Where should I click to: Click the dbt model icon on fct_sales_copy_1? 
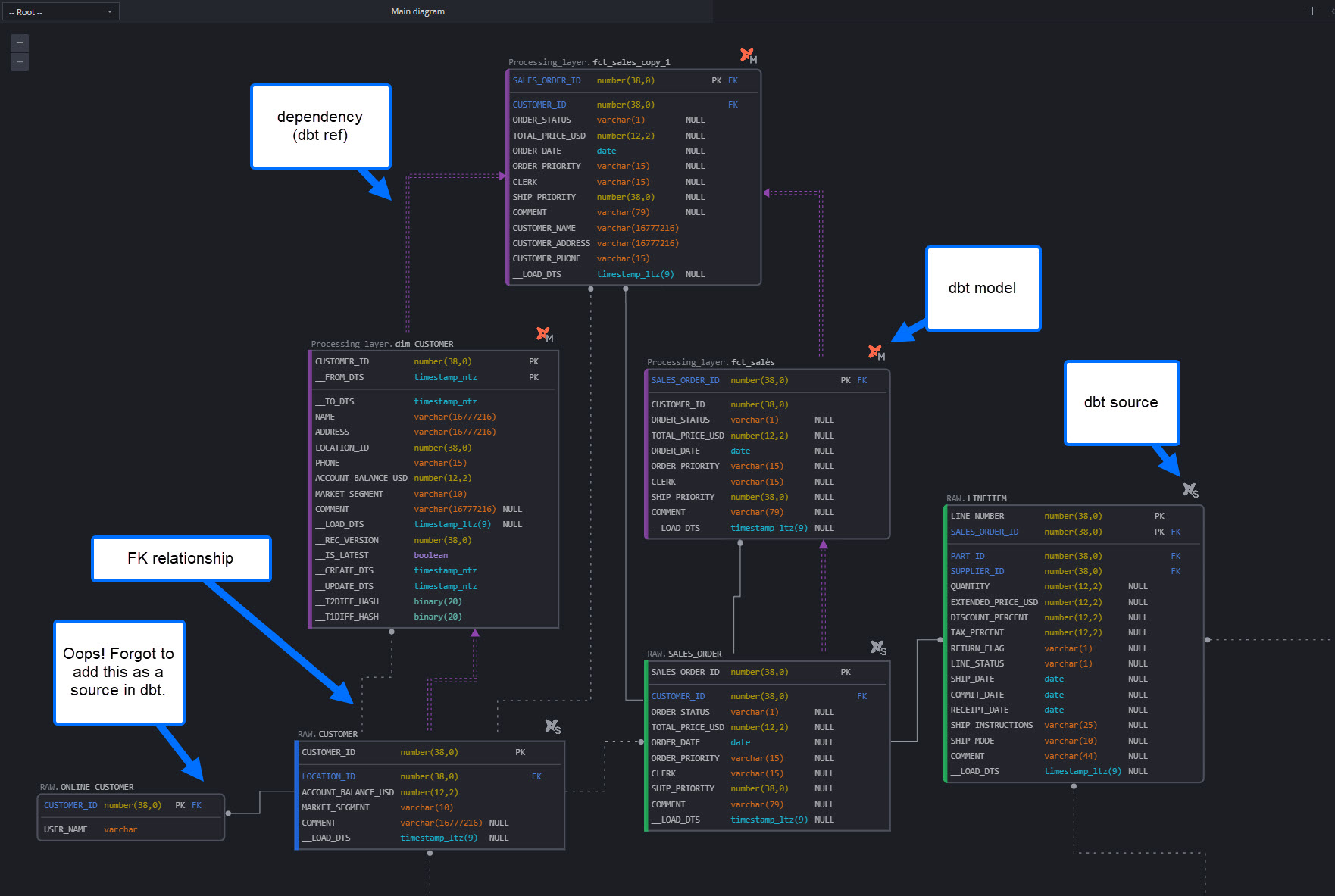(x=748, y=55)
